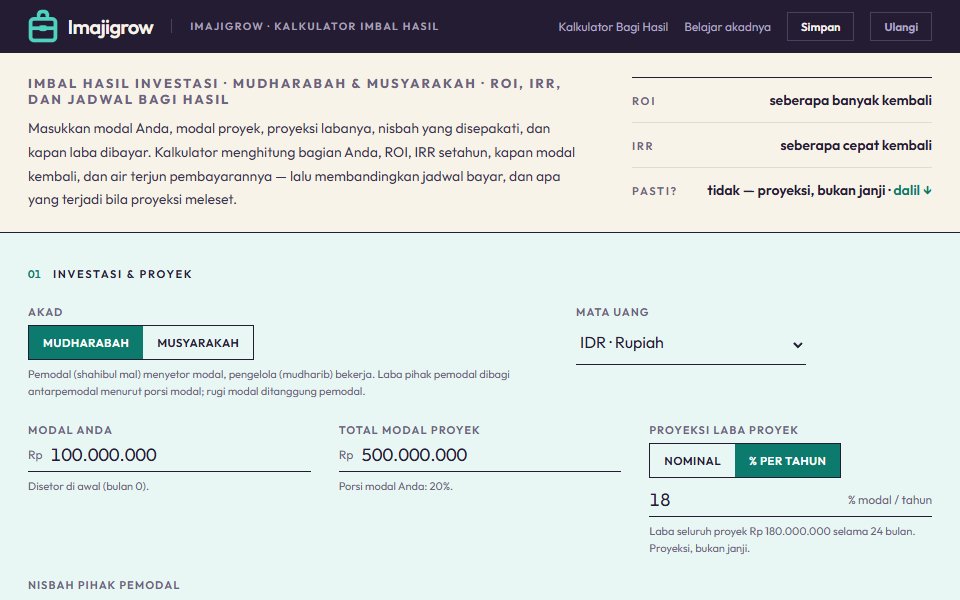This screenshot has width=960, height=600.
Task: Click the text 'seberapa banyak kembali'
Action: [850, 100]
